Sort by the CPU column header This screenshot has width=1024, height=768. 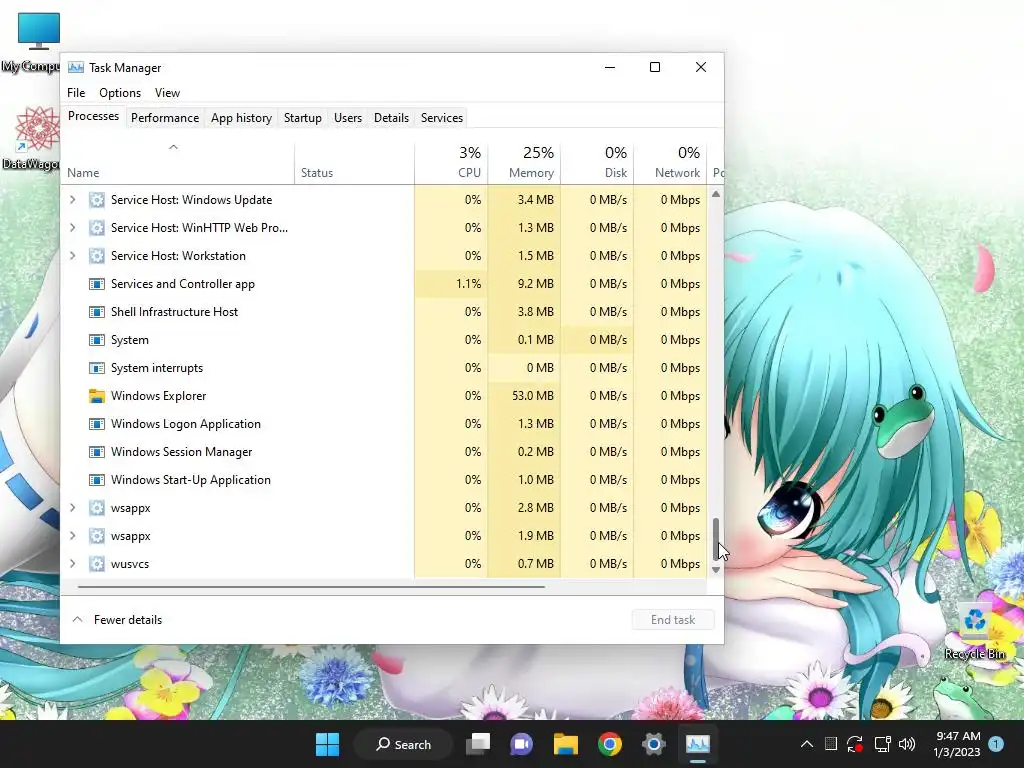(451, 163)
